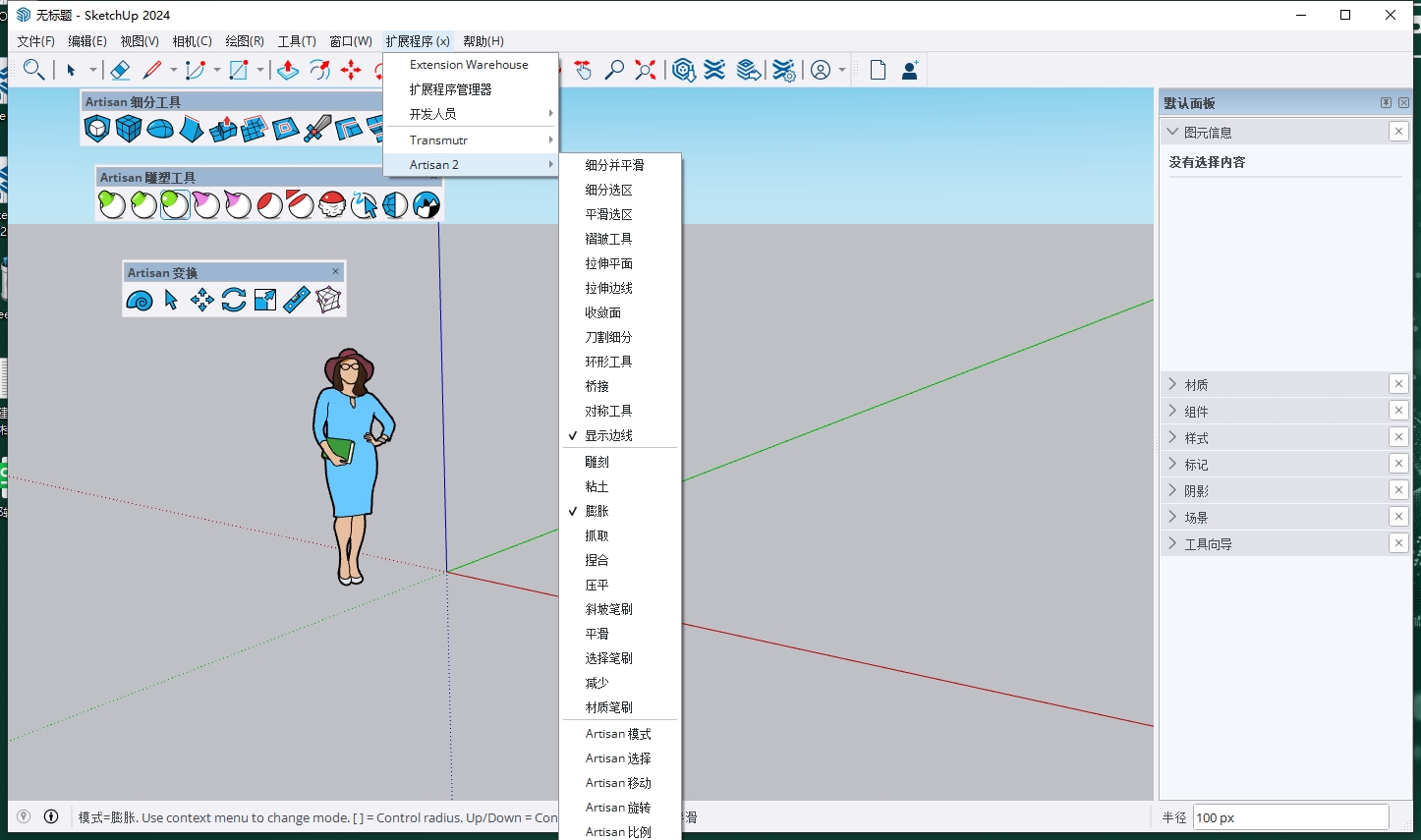Select the Rectangle shape tool
This screenshot has width=1421, height=840.
pos(238,70)
